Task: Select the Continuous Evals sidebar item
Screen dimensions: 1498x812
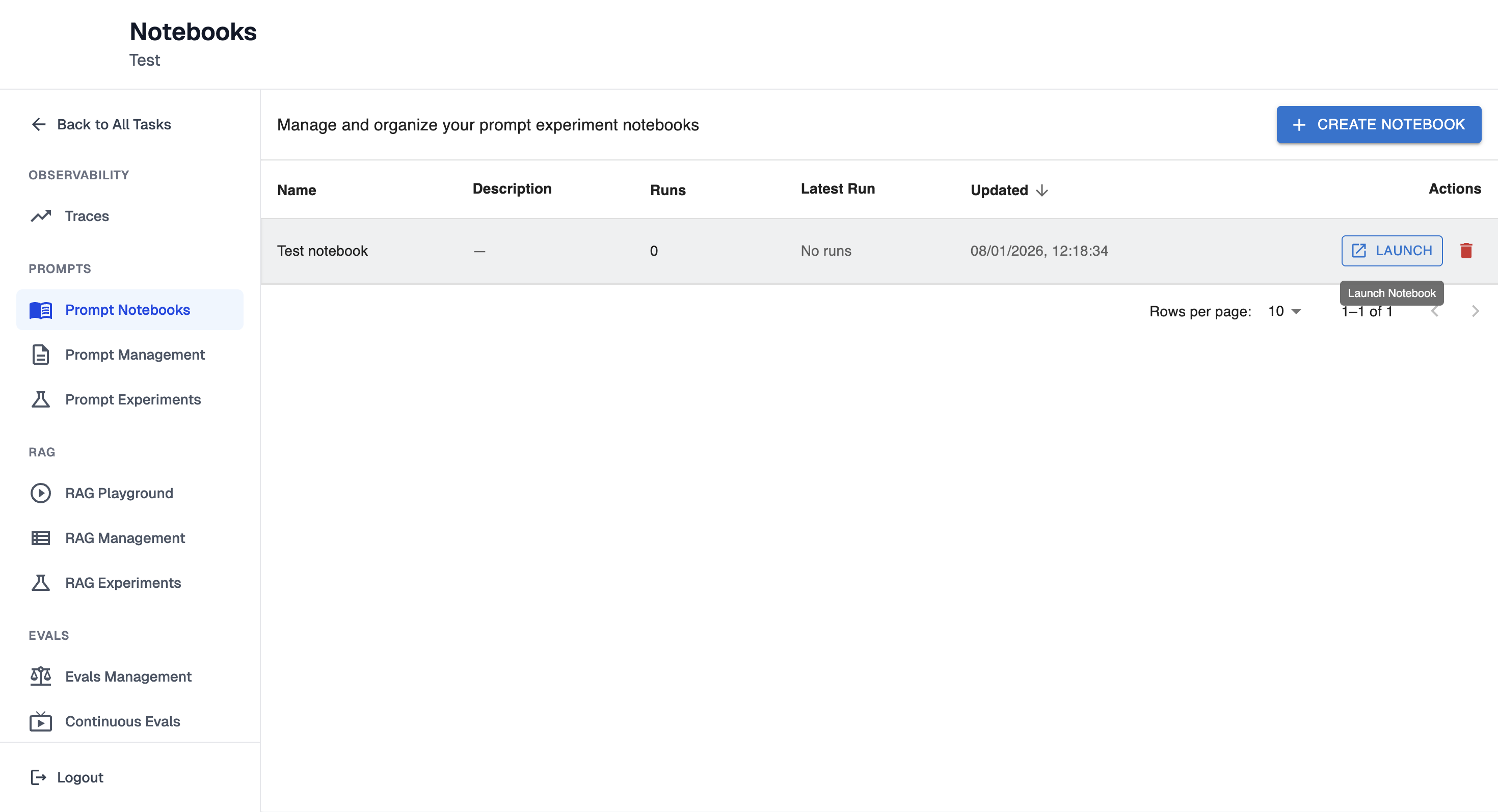Action: tap(122, 721)
